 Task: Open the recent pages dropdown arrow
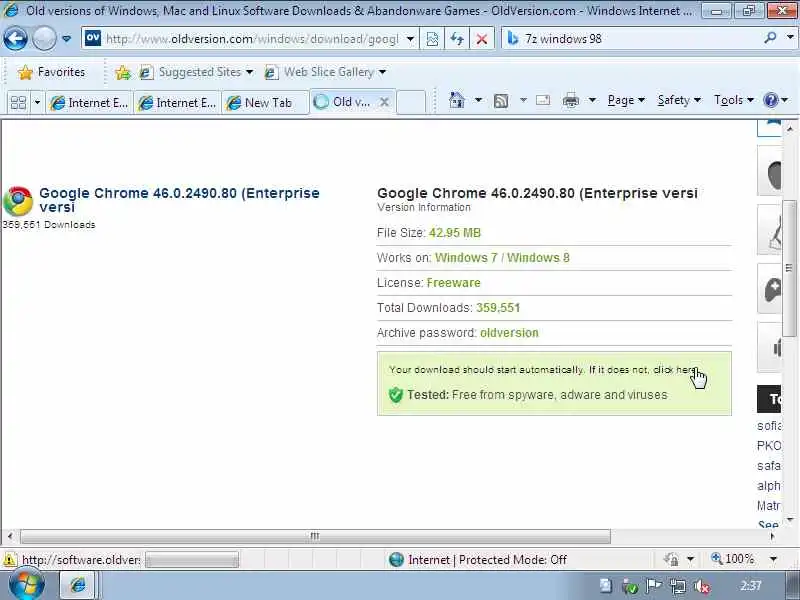(66, 39)
